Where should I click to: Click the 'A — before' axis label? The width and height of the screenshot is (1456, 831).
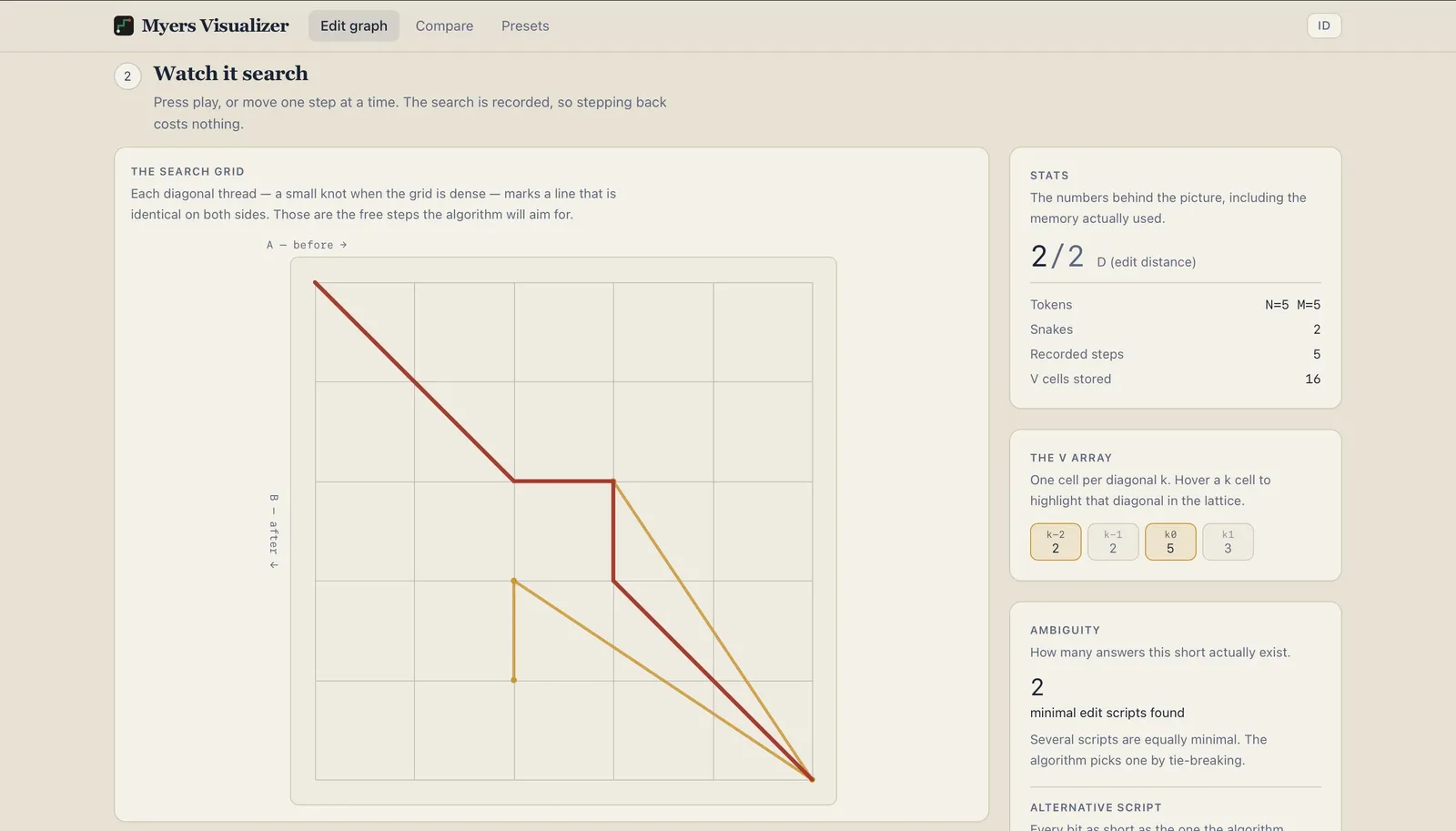click(x=307, y=245)
